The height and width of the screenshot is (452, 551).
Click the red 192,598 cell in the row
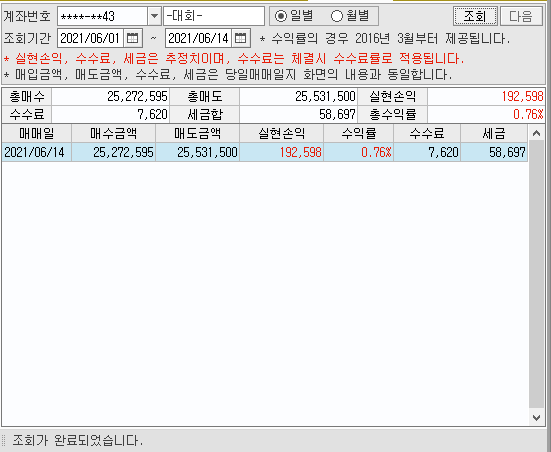click(281, 152)
